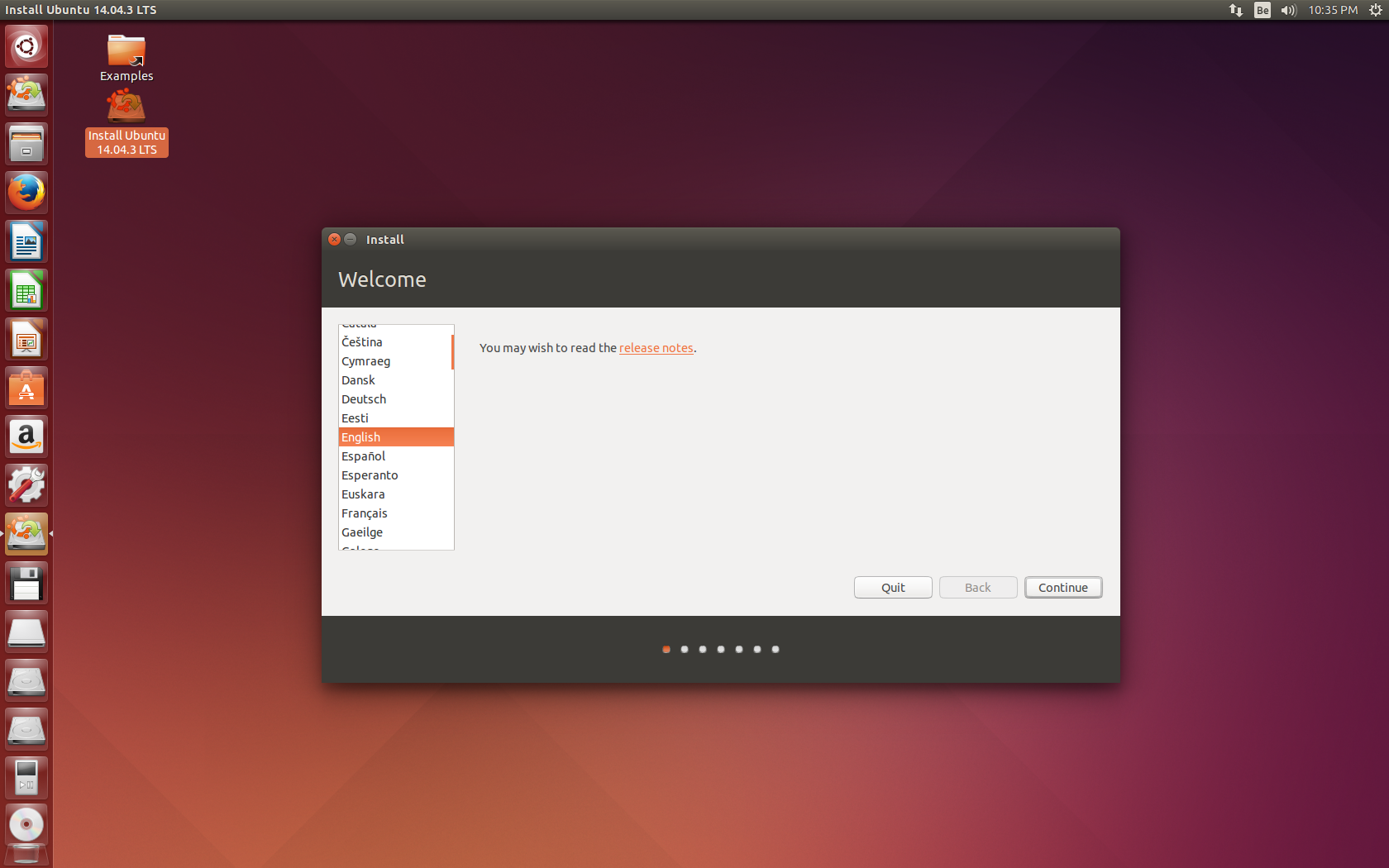The height and width of the screenshot is (868, 1389).
Task: Open LibreOffice Calc spreadsheet
Action: [26, 290]
